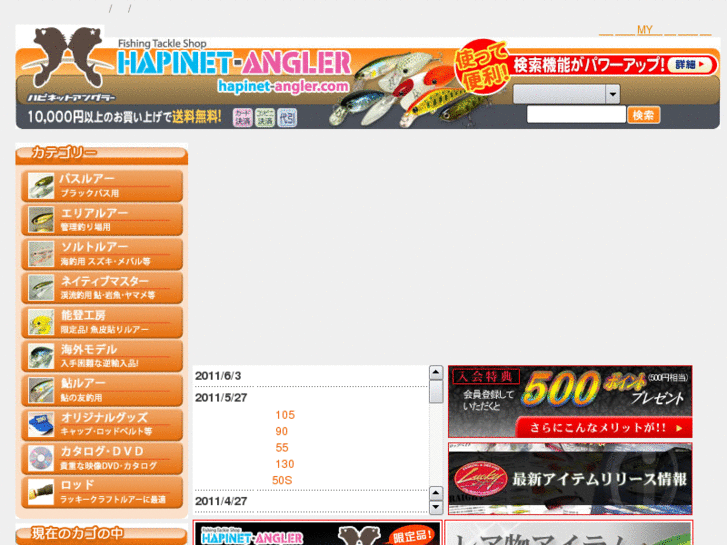This screenshot has height=545, width=727.
Task: Click the hapinet-angler.com text in header
Action: 283,86
